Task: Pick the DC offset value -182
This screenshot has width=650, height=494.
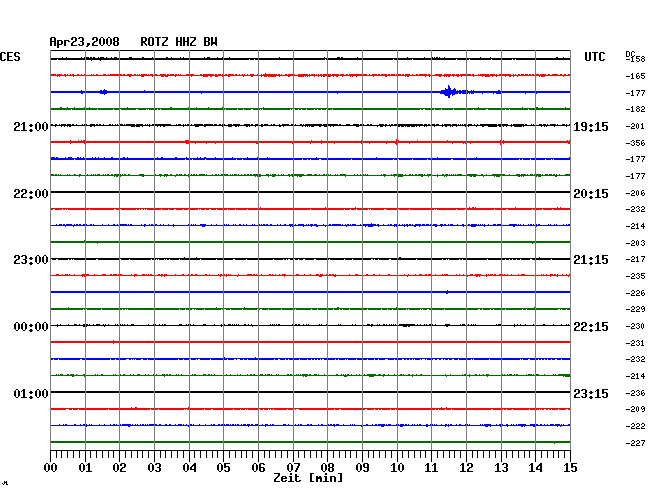Action: tap(635, 109)
